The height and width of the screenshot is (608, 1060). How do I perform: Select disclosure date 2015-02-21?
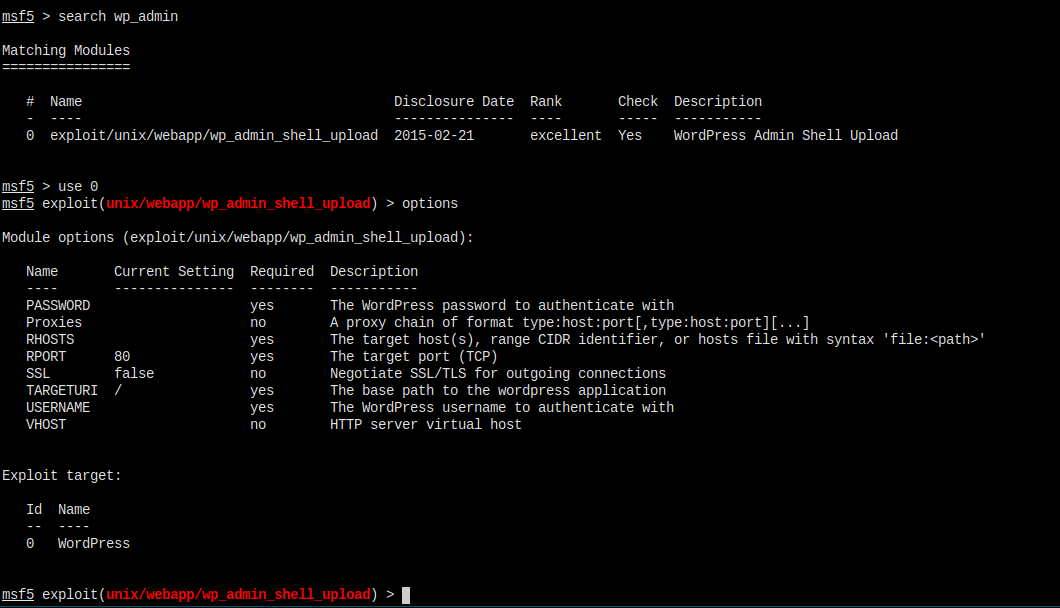(434, 135)
